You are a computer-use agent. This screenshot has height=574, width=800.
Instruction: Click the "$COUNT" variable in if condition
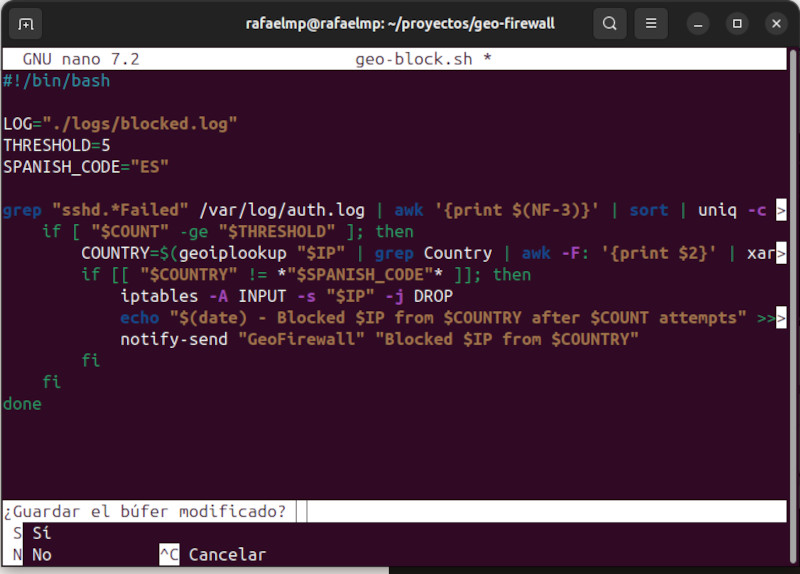click(130, 232)
